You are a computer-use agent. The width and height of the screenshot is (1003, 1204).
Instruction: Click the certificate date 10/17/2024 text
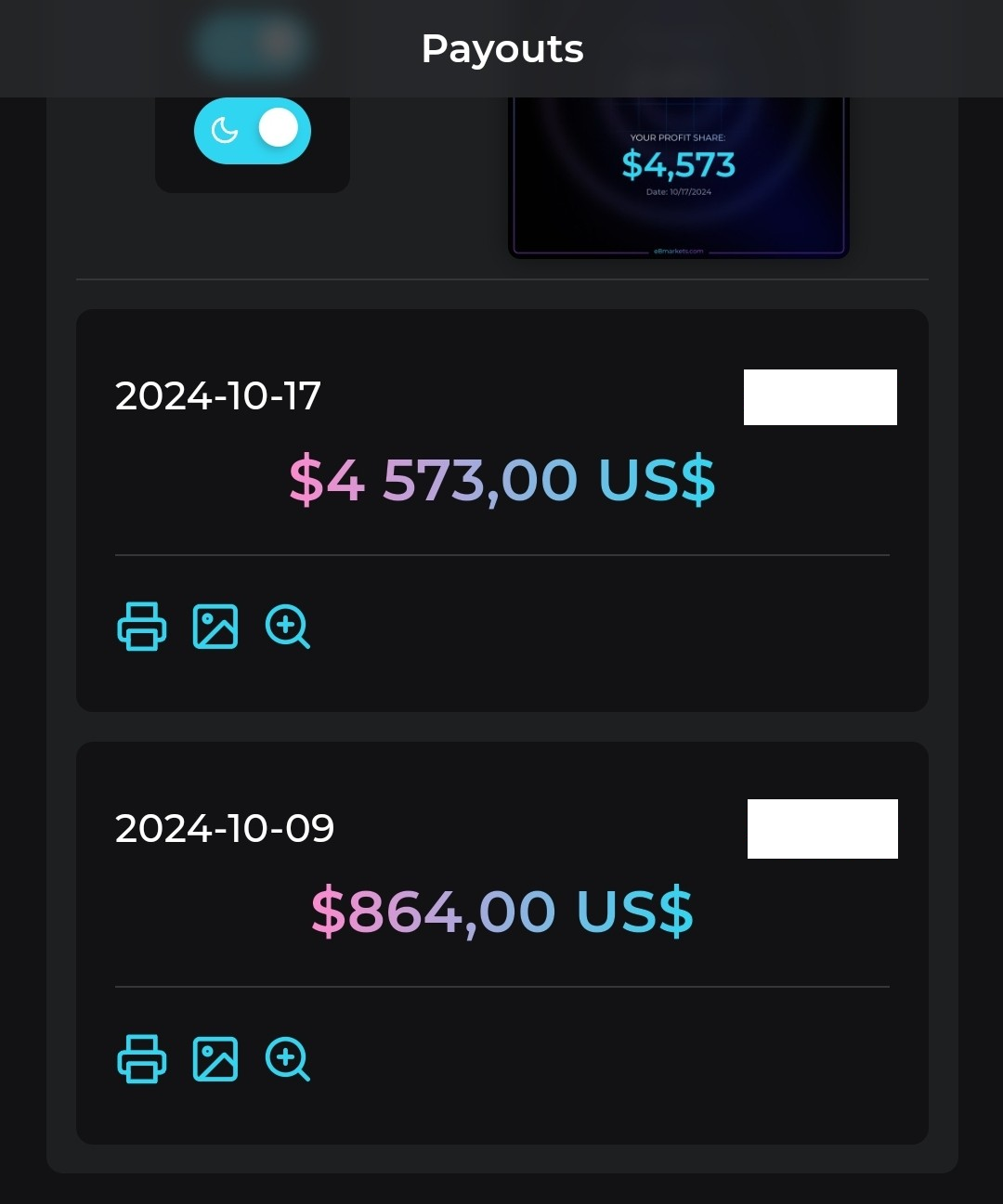pos(679,192)
